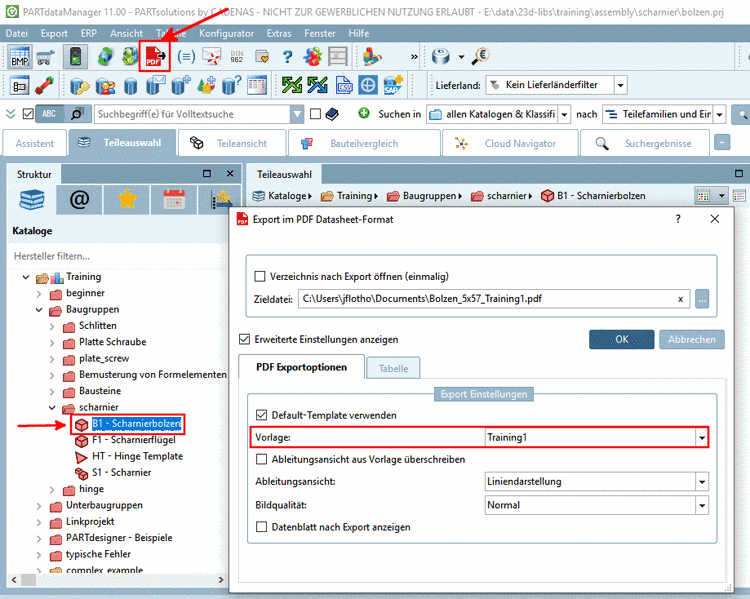Open the Ableitungsansicht dropdown
Image resolution: width=750 pixels, height=599 pixels.
click(x=702, y=482)
